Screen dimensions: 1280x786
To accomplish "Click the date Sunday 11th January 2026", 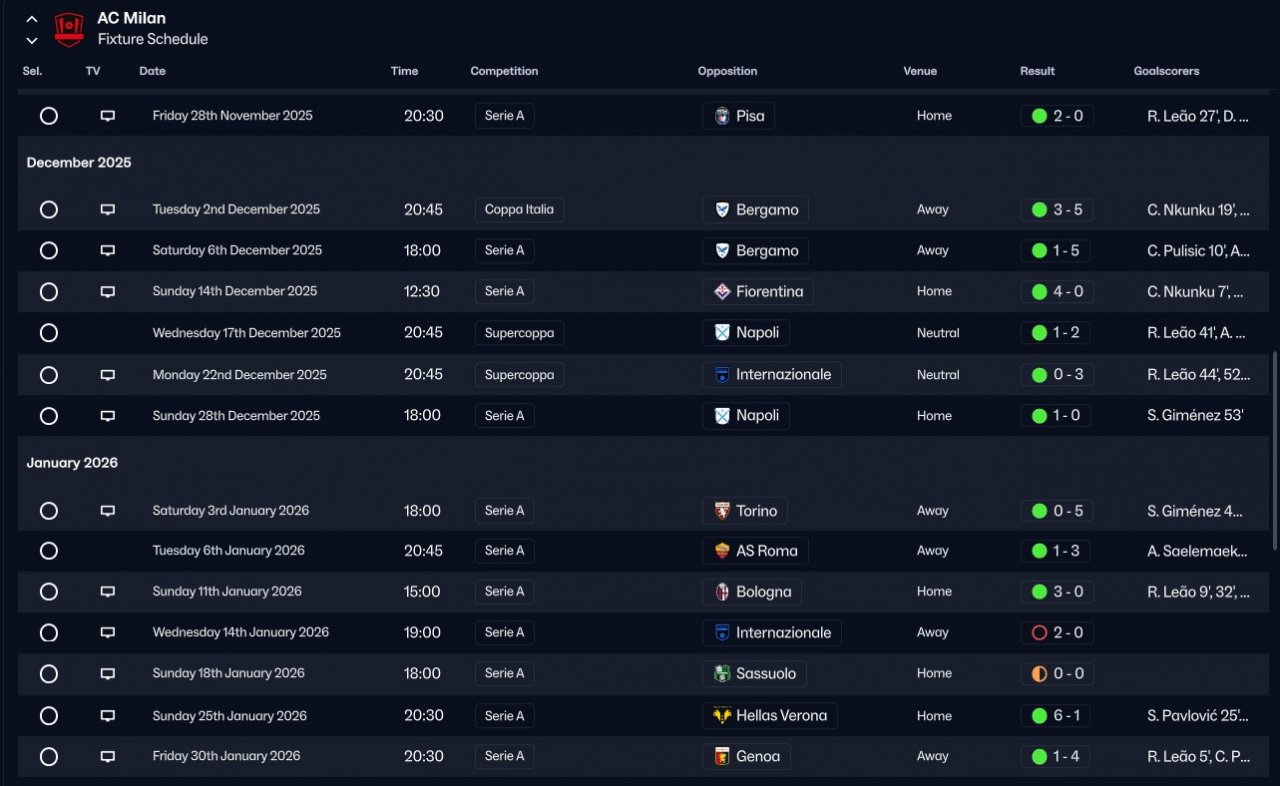I will [x=227, y=592].
